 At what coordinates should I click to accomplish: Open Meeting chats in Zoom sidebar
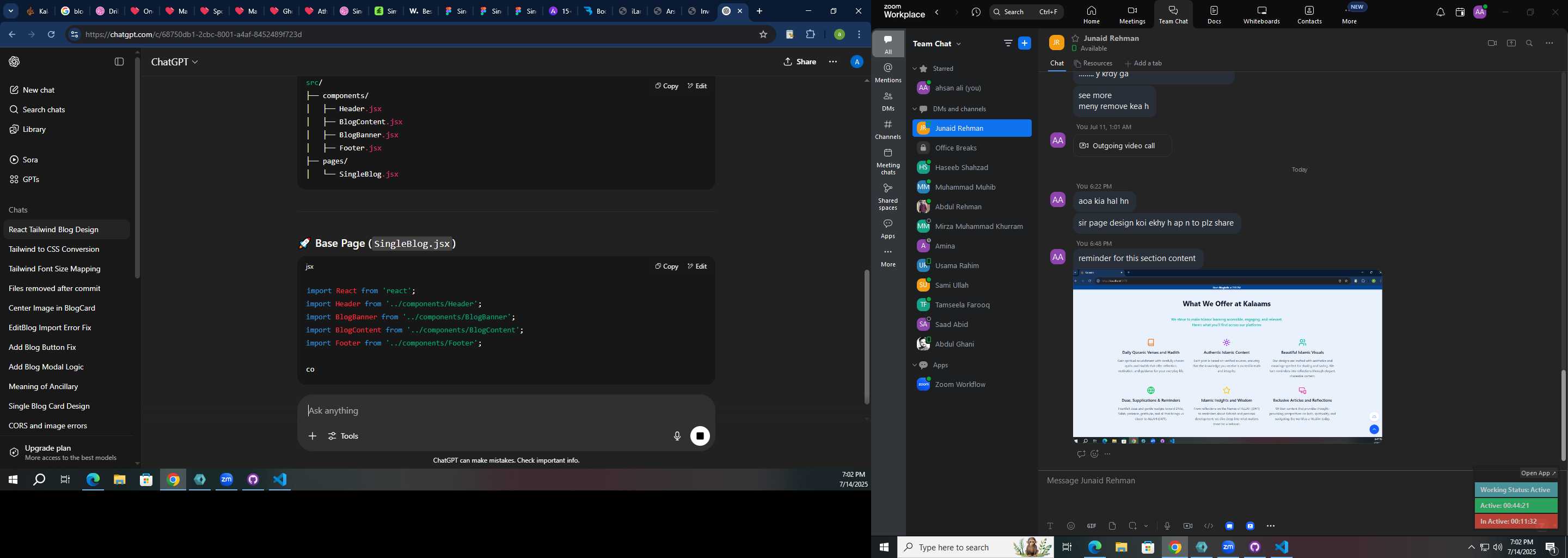coord(888,161)
